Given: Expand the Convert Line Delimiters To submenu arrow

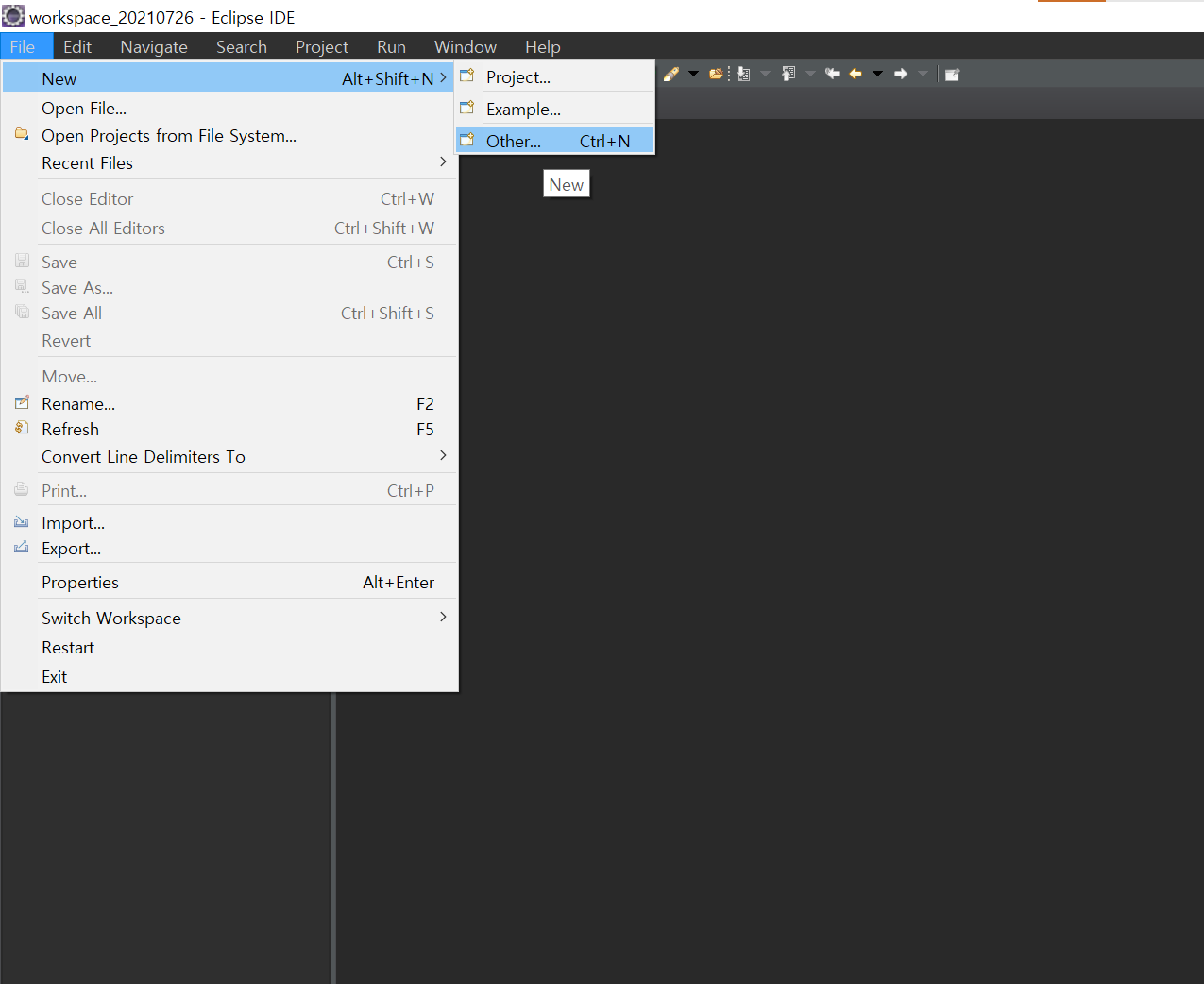Looking at the screenshot, I should 443,455.
